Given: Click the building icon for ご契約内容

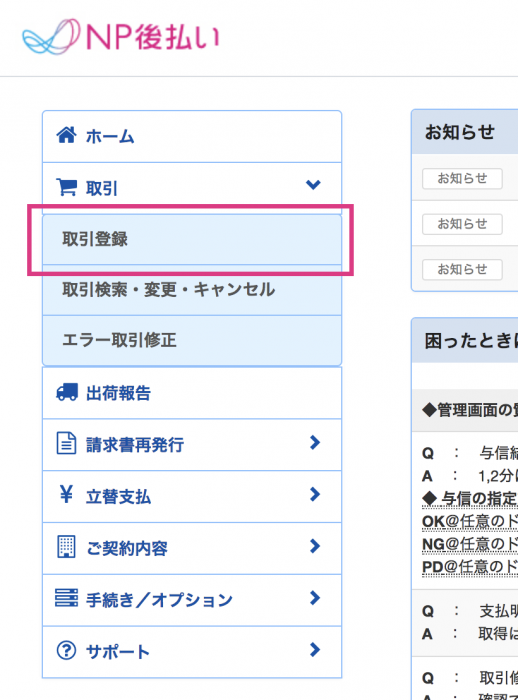Looking at the screenshot, I should (67, 546).
